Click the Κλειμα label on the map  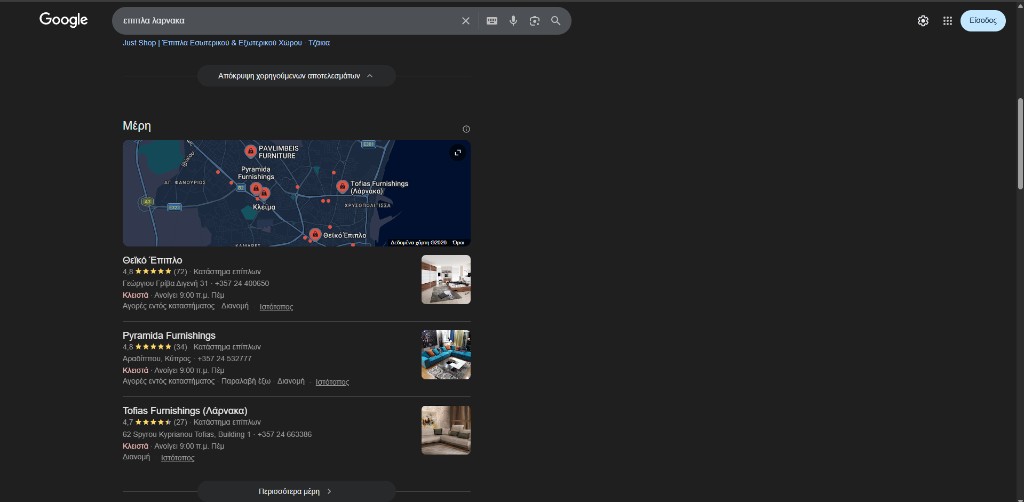pos(264,207)
